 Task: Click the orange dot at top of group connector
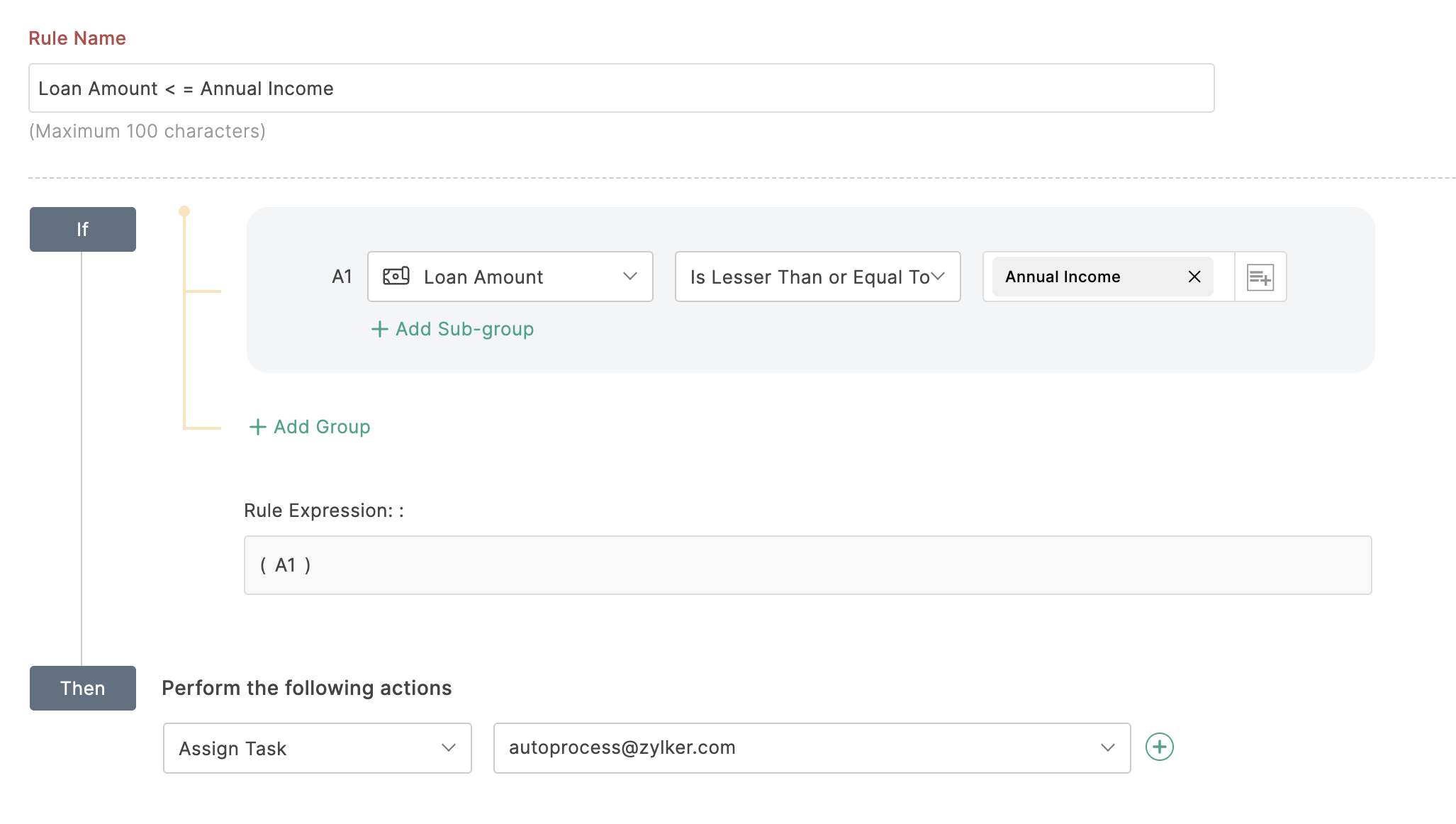tap(184, 211)
